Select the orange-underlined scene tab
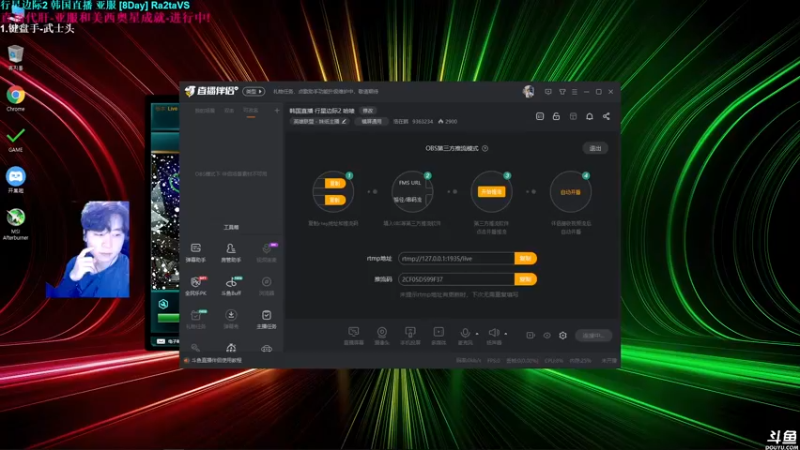The width and height of the screenshot is (800, 450). (251, 111)
